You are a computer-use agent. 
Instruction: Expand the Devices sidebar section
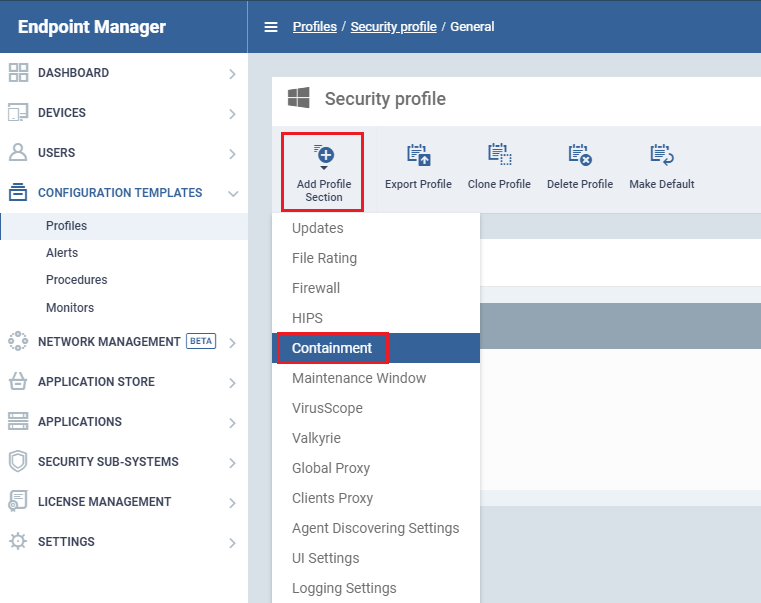click(232, 114)
